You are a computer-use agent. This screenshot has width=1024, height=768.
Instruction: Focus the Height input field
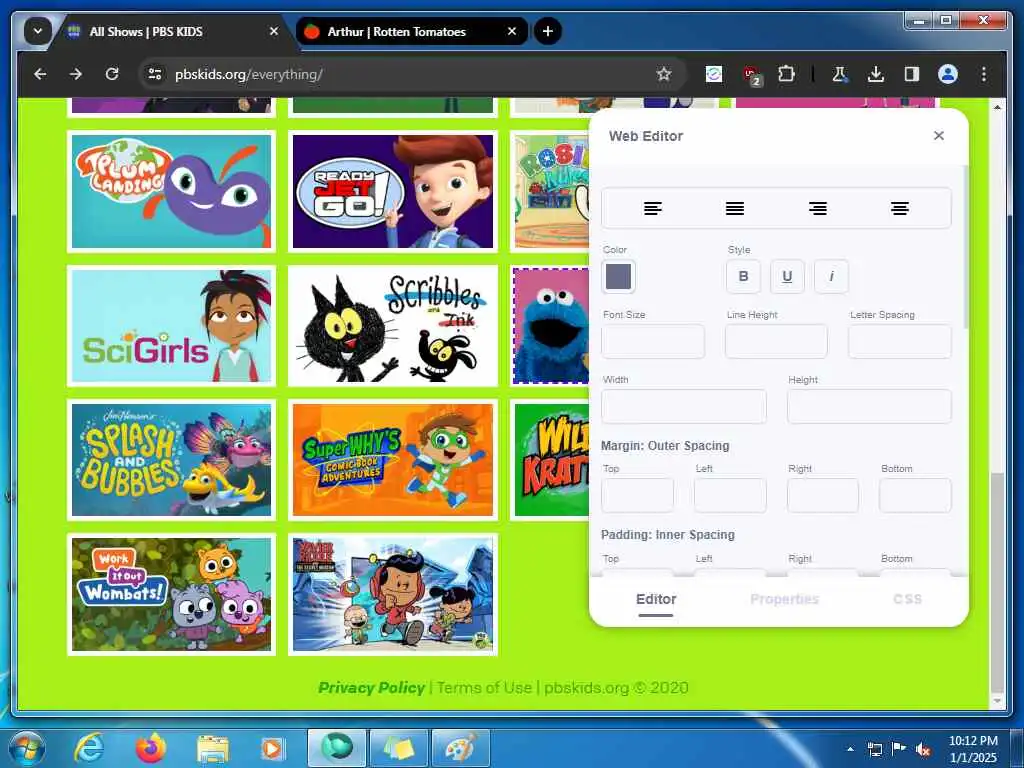point(869,406)
